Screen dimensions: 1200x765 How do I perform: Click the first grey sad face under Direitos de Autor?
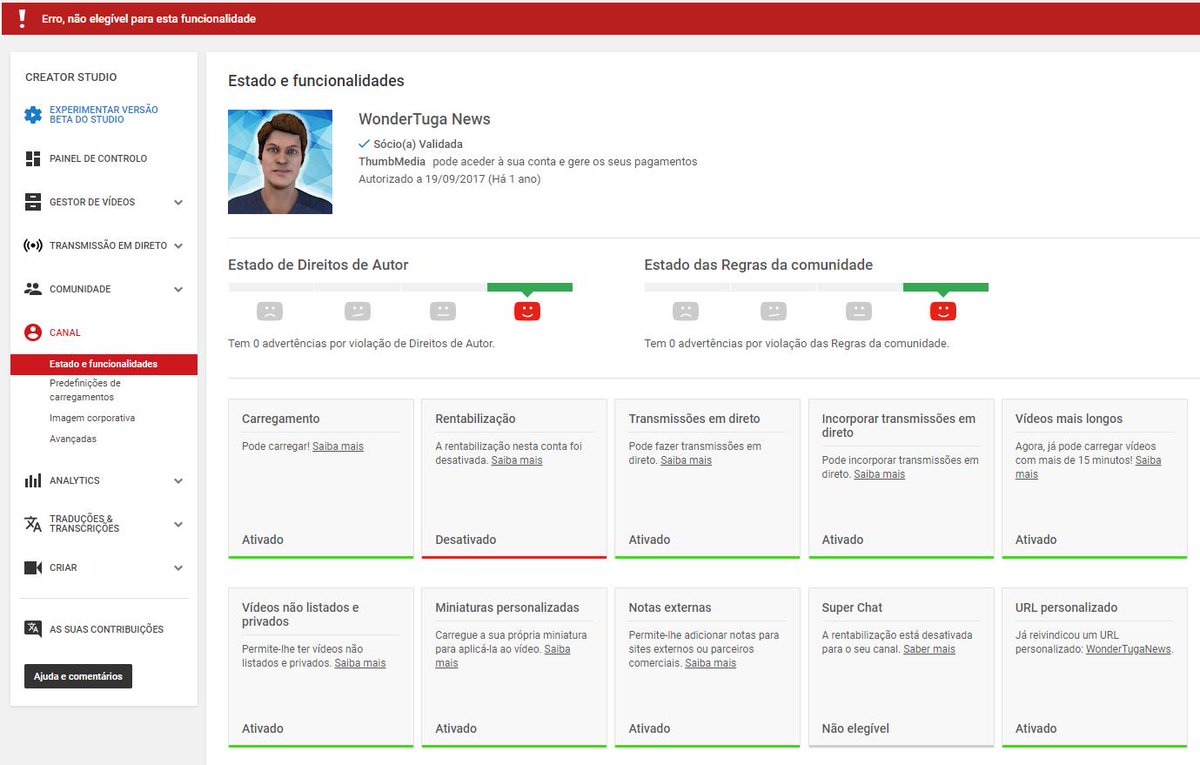[x=270, y=311]
